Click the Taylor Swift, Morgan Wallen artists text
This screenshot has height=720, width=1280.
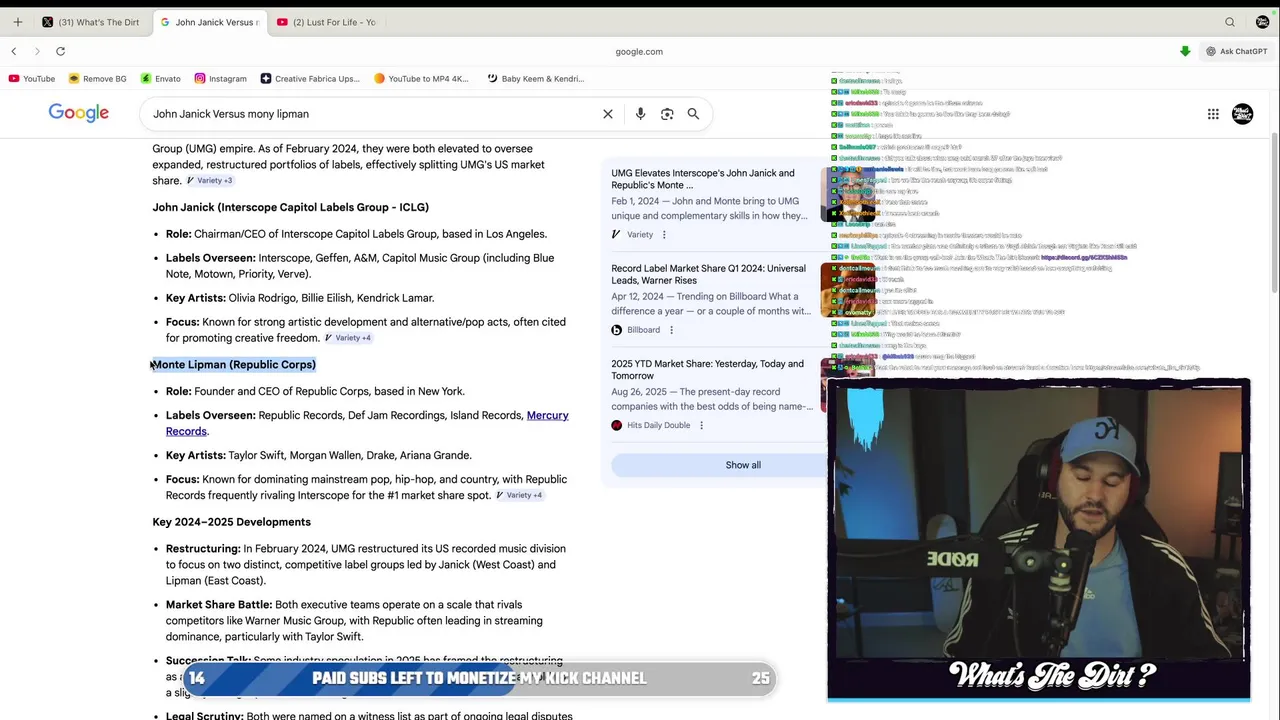click(x=350, y=455)
